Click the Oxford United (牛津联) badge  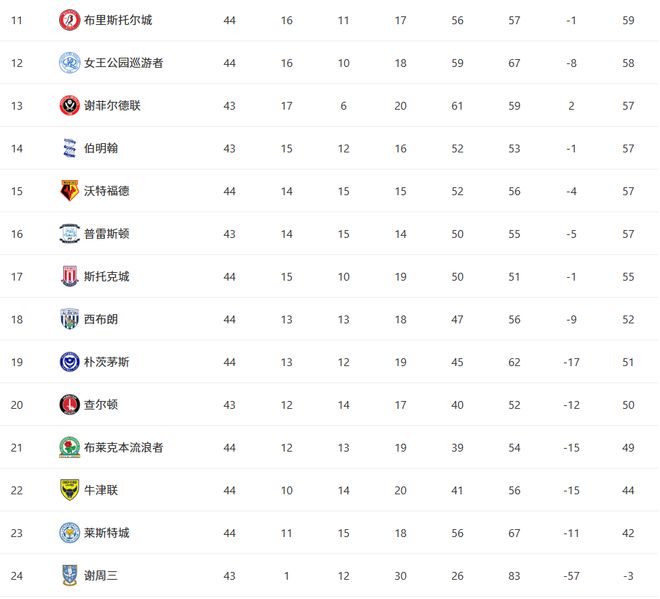click(69, 490)
